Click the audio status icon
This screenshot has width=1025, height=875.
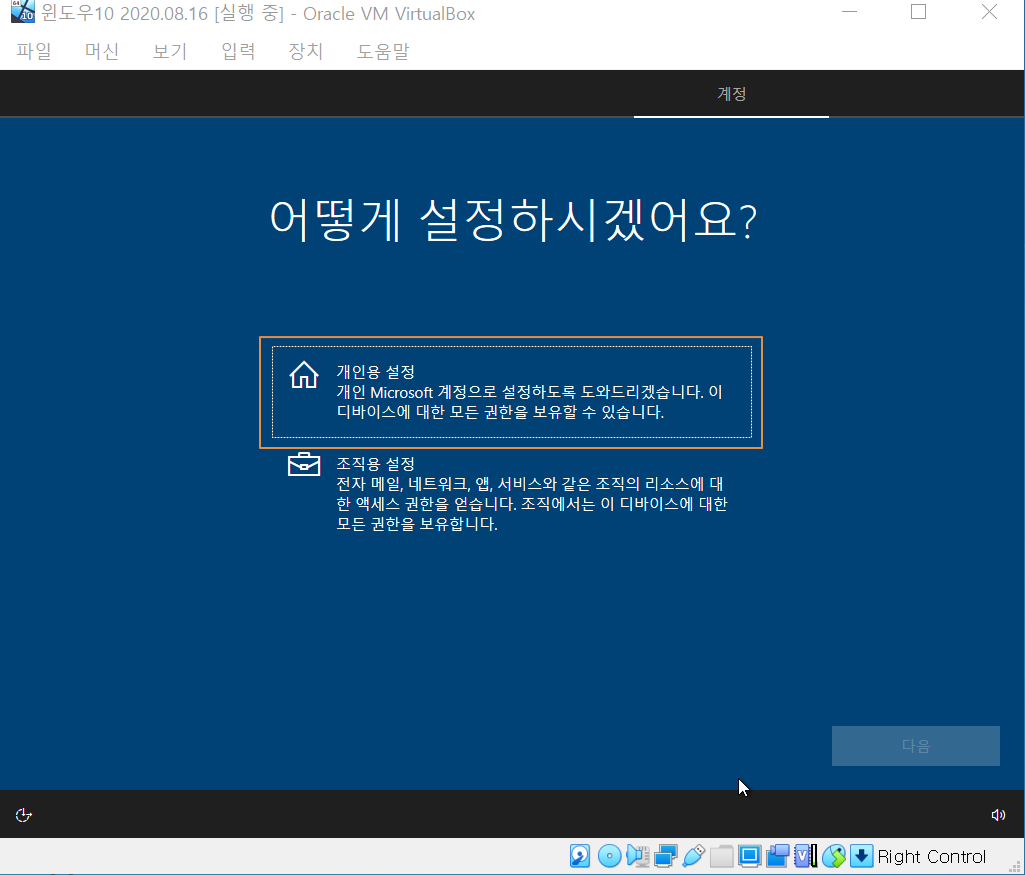pos(637,855)
